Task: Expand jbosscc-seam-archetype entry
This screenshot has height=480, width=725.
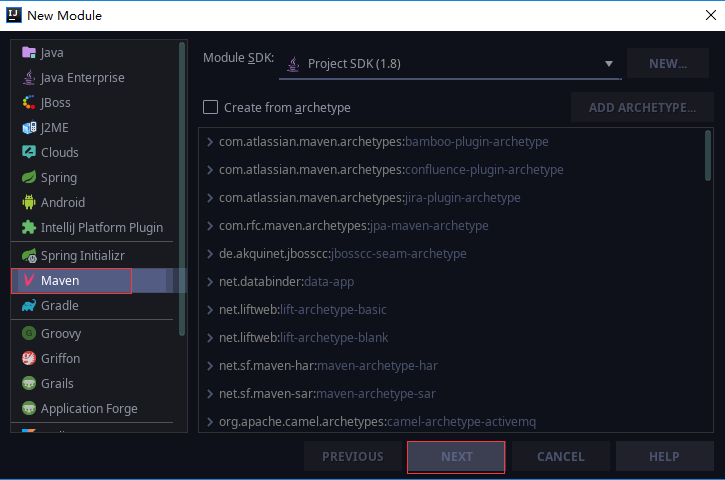Action: coord(210,253)
